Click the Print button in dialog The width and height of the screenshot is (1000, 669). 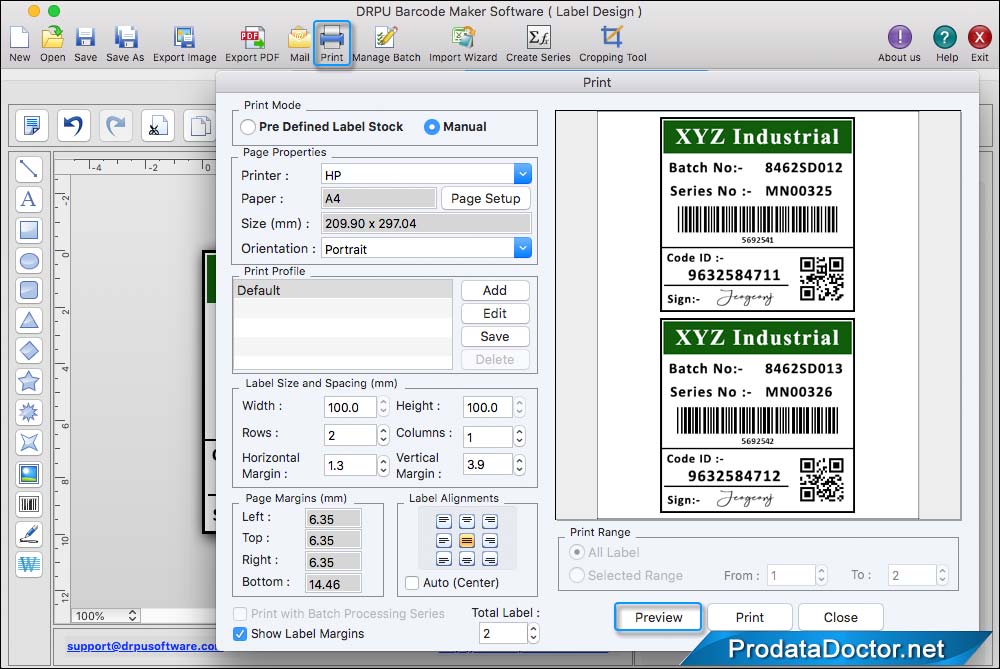tap(749, 617)
